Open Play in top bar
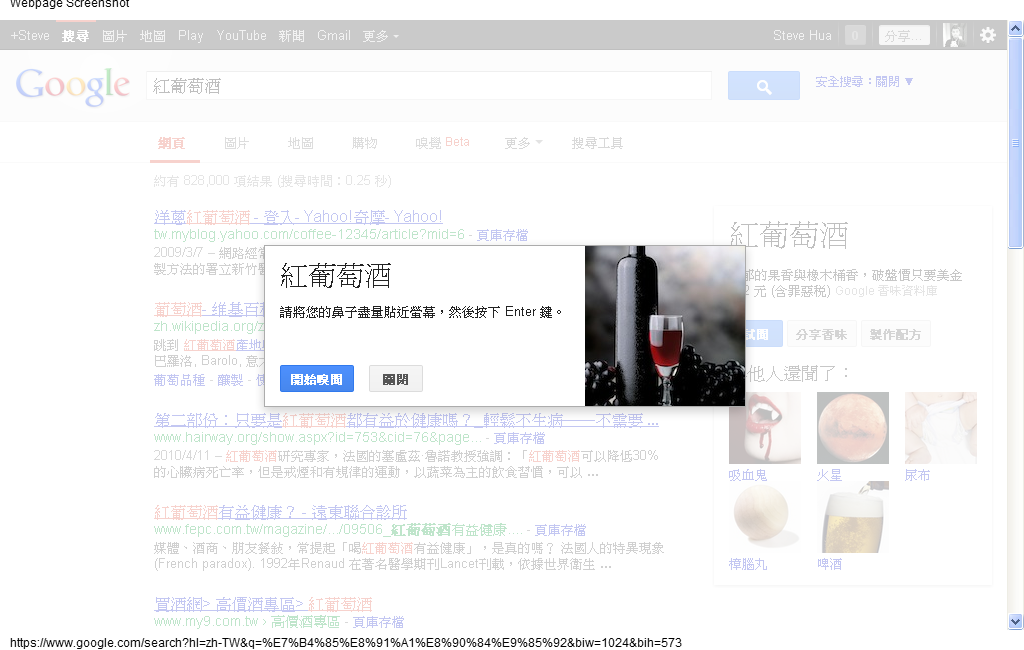Image resolution: width=1024 pixels, height=650 pixels. pyautogui.click(x=191, y=36)
